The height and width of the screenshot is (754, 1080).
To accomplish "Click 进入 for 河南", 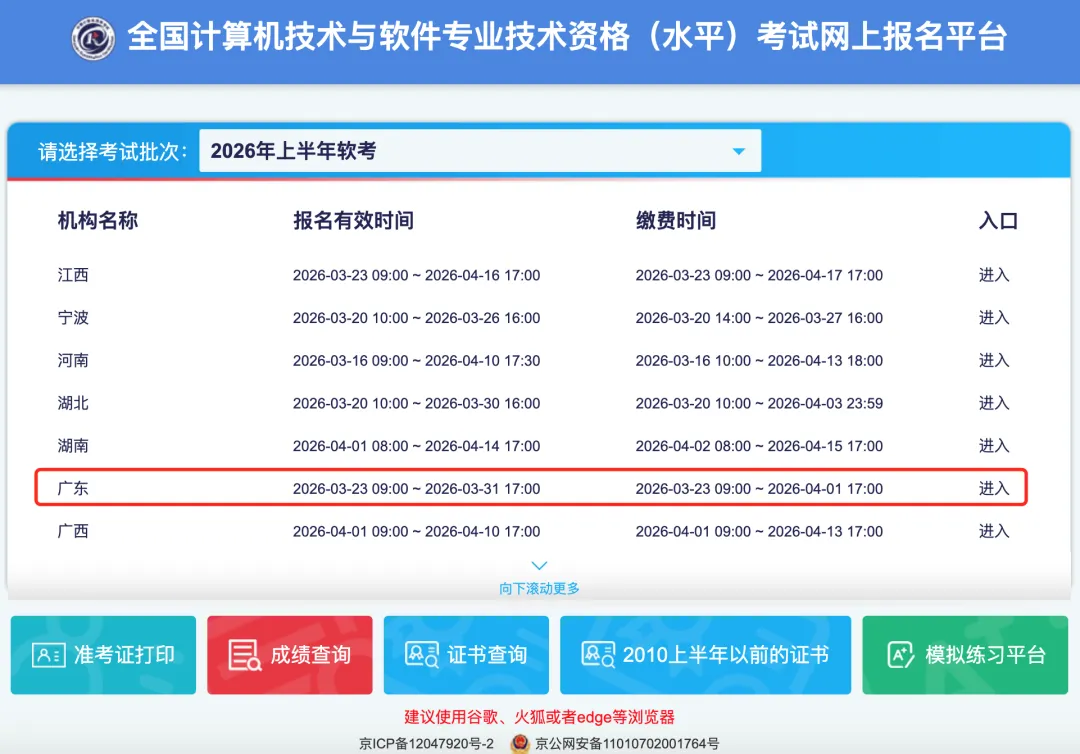I will click(x=994, y=360).
